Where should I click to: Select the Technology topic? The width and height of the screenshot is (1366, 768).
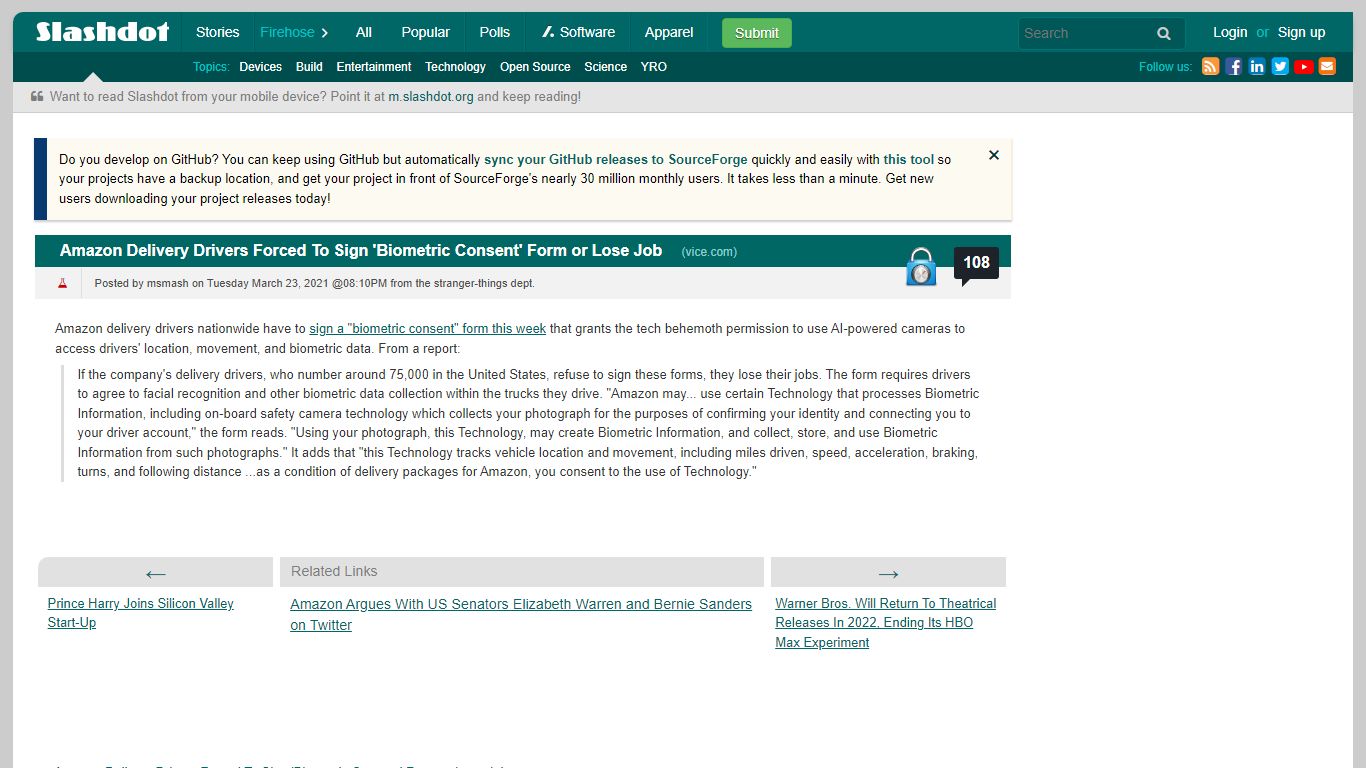coord(455,67)
